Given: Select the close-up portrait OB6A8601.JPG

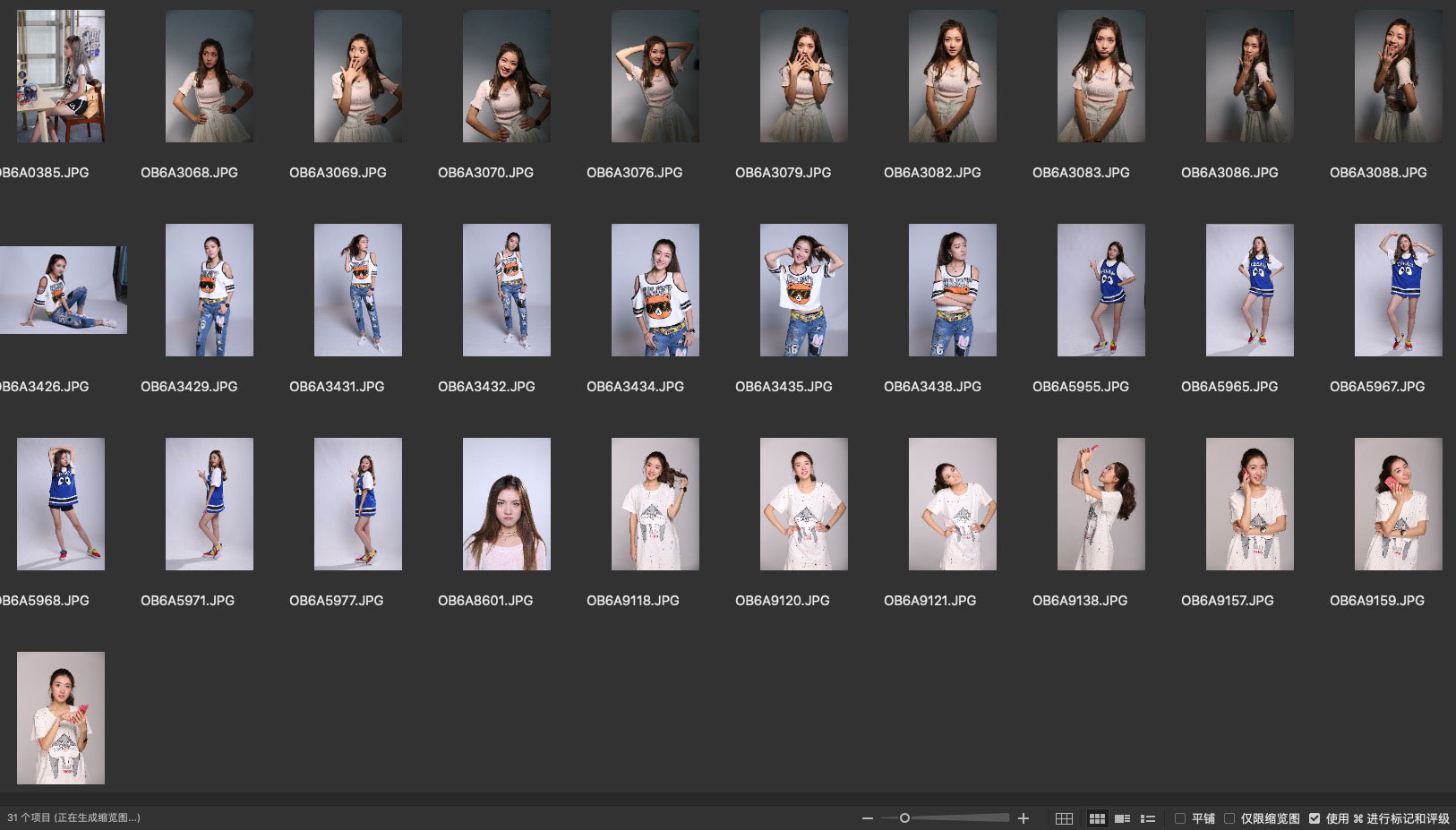Looking at the screenshot, I should 507,504.
